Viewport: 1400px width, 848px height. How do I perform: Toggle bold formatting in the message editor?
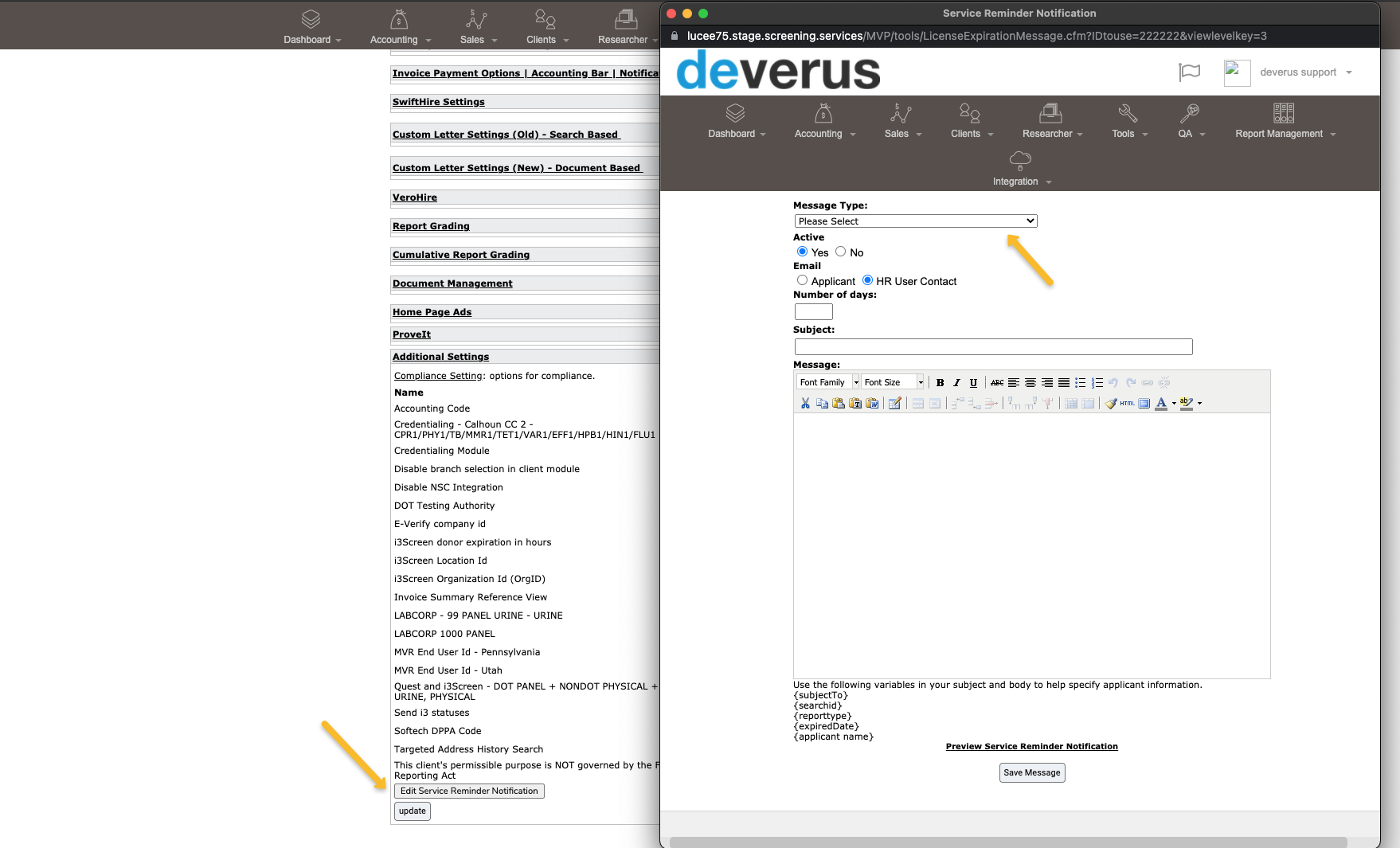point(940,382)
